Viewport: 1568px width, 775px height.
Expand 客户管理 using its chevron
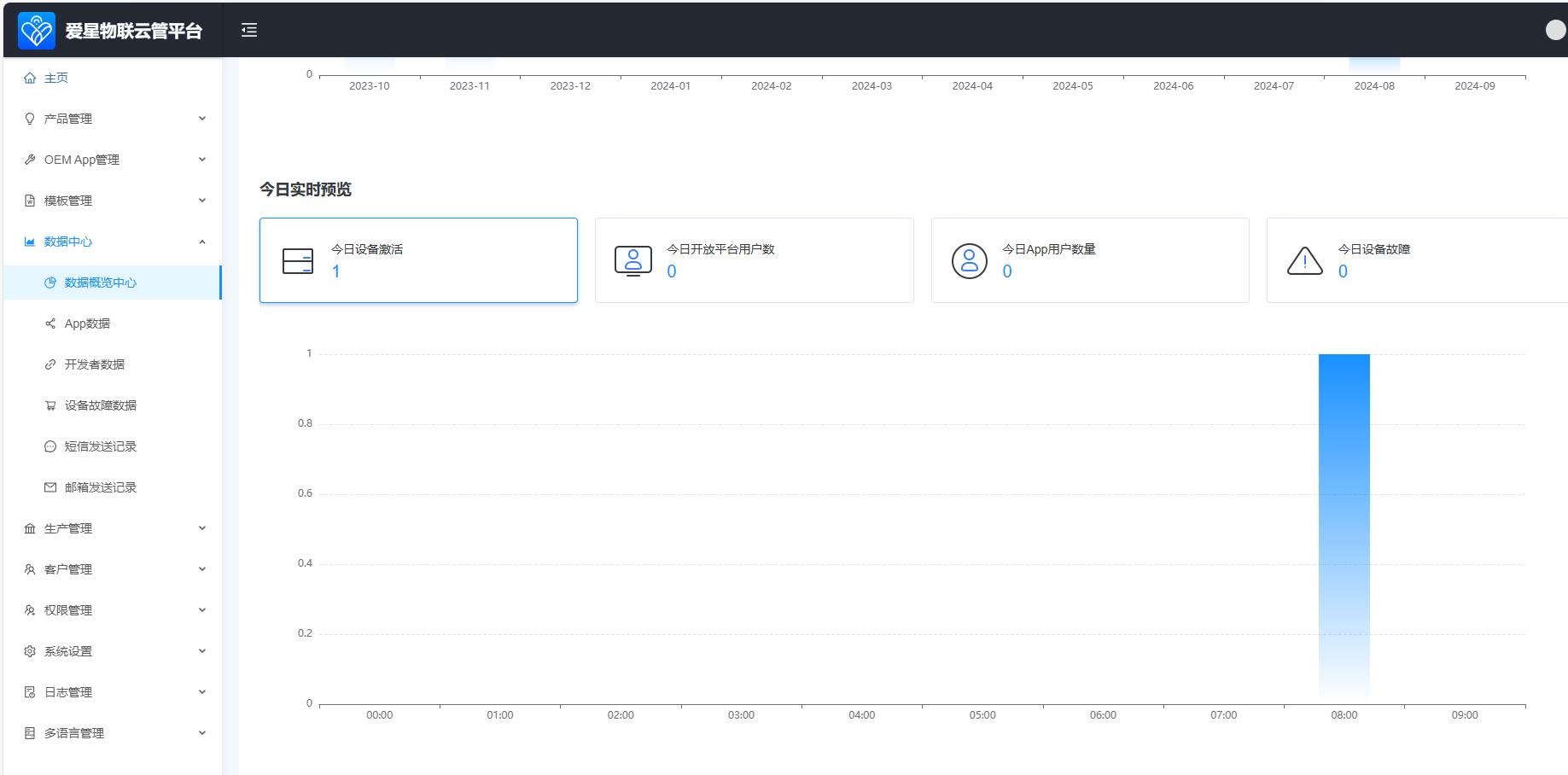[x=202, y=569]
